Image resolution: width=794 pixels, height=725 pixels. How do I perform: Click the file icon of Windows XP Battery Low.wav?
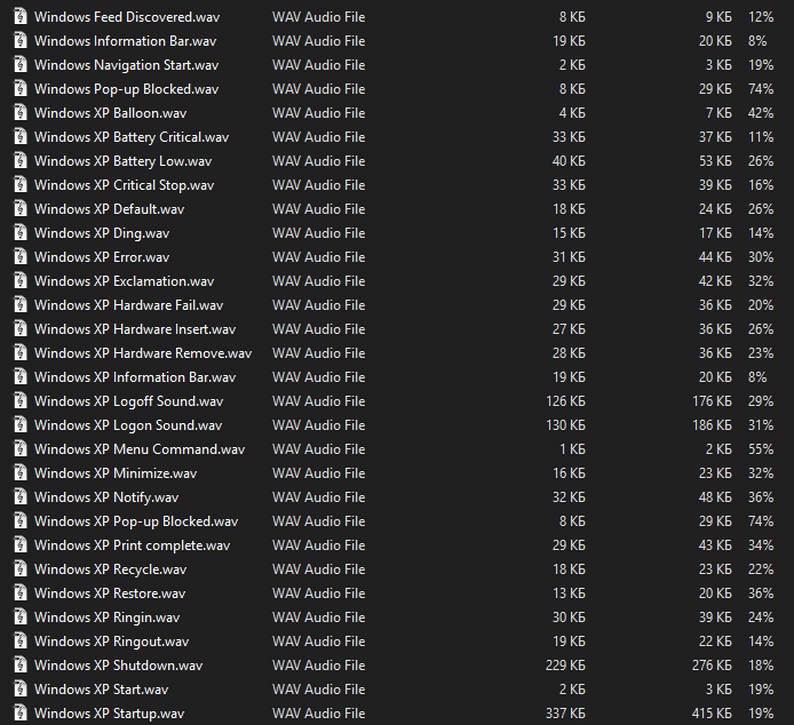tap(20, 161)
